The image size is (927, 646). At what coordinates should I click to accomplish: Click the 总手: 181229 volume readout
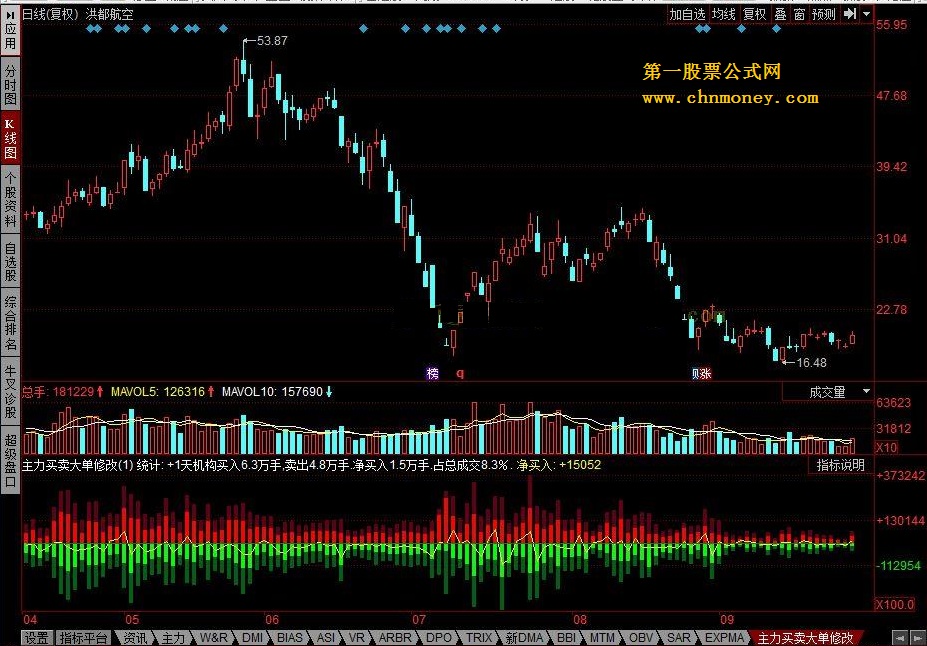(x=63, y=392)
